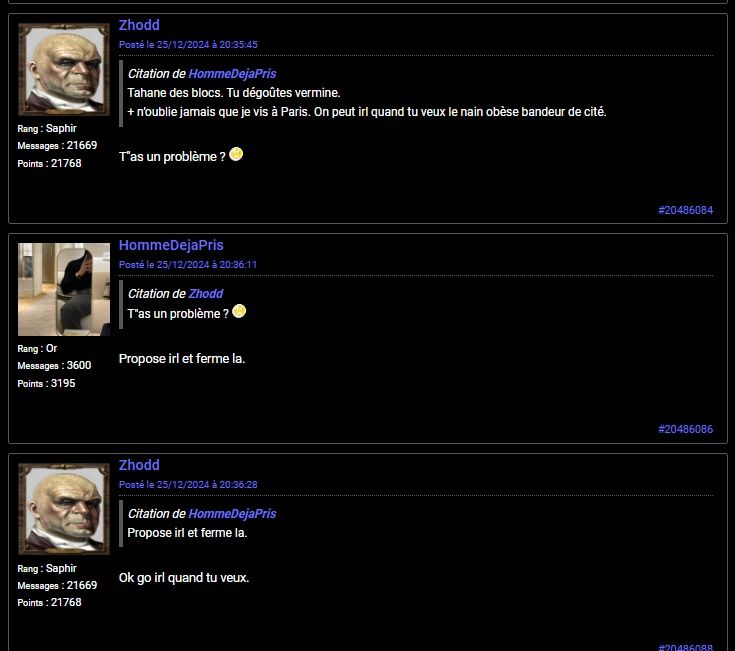The image size is (735, 651).
Task: Open permalink #20486088 at the bottom
Action: (x=685, y=647)
